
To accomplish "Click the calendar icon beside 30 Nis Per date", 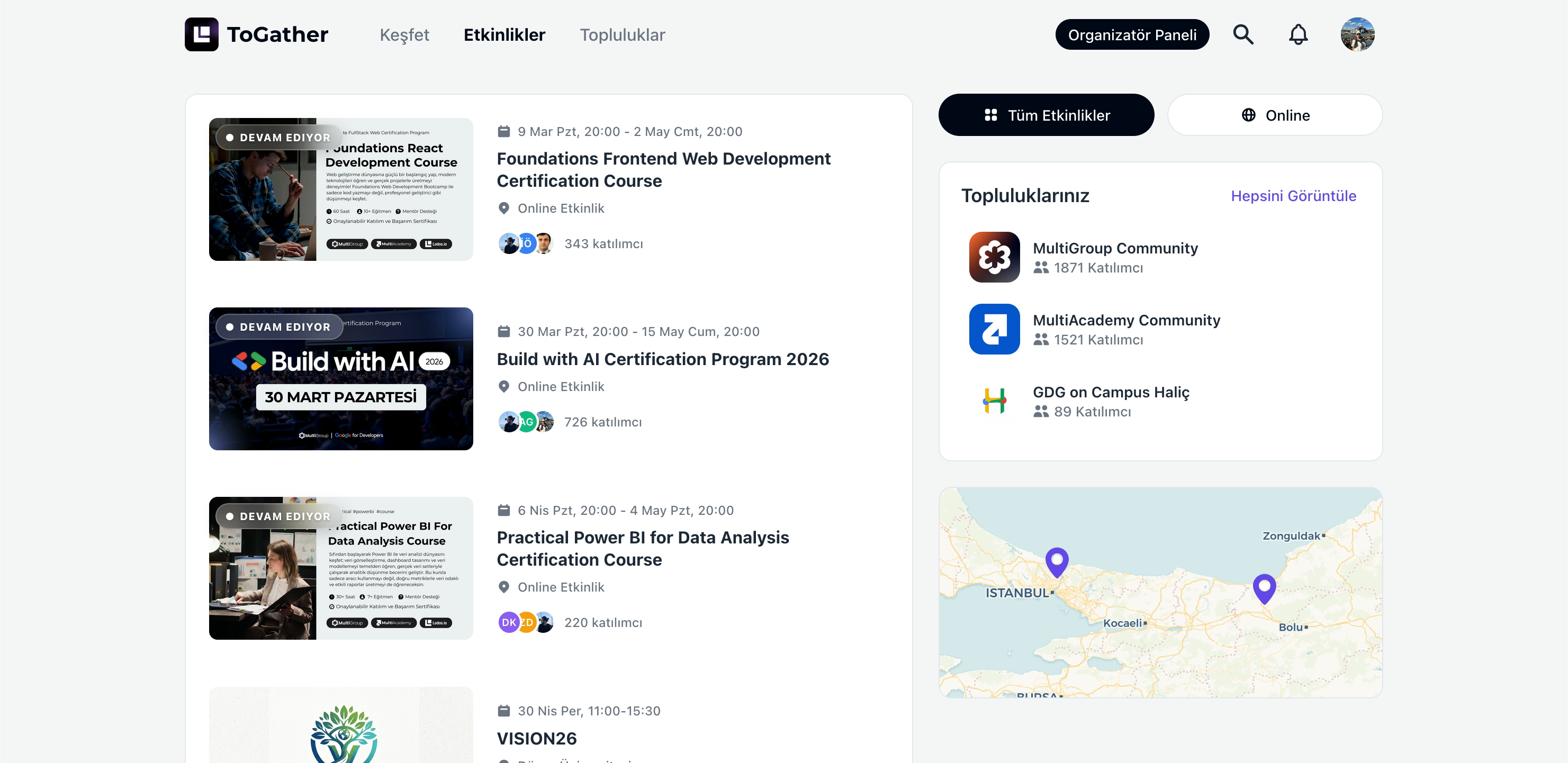I will click(x=504, y=710).
